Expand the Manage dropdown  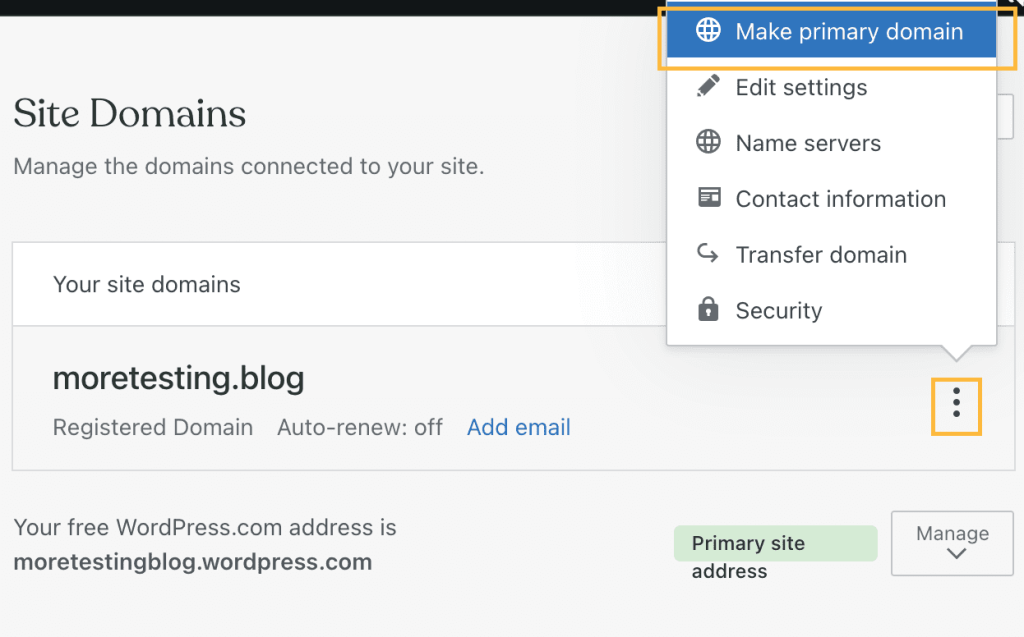pos(951,543)
